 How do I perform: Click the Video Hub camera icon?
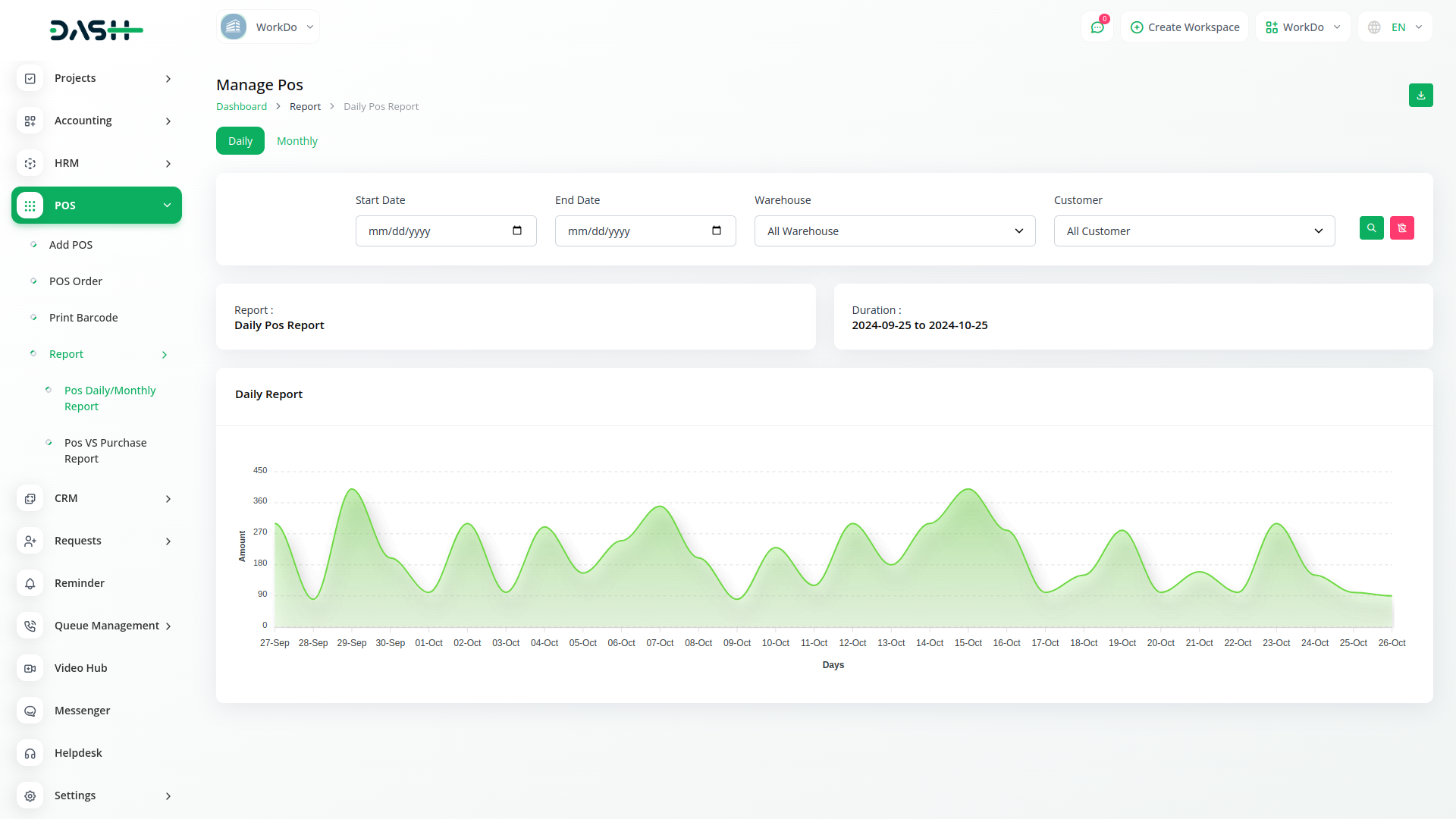coord(30,668)
